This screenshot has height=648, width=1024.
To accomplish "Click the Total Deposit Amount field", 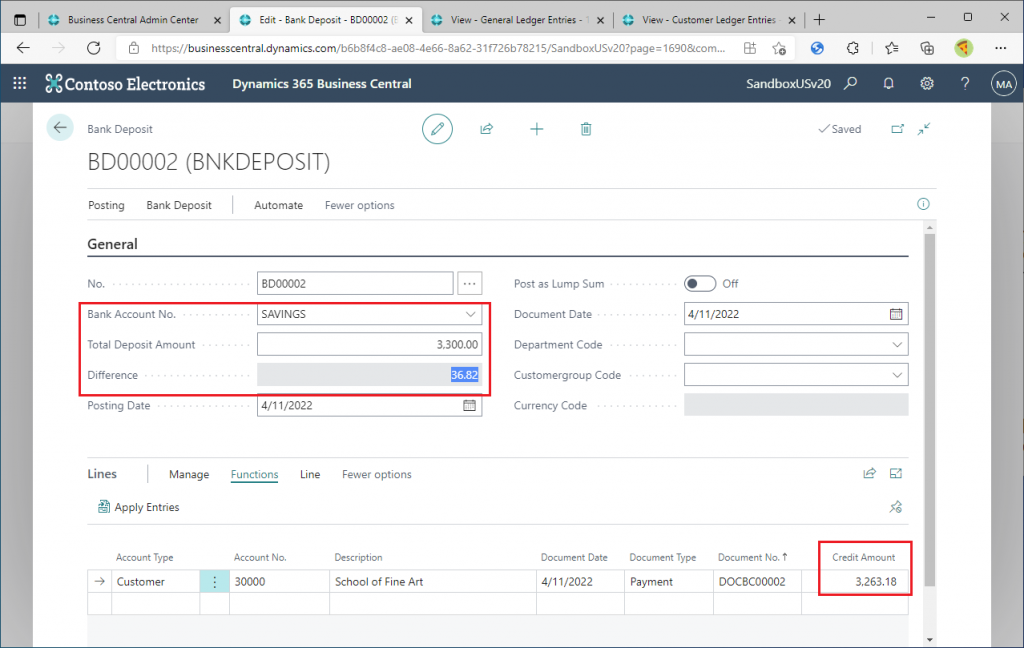I will pyautogui.click(x=369, y=344).
